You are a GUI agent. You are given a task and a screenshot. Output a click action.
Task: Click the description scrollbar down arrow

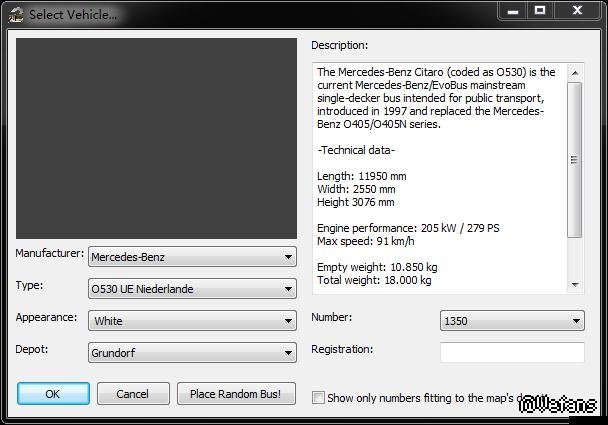575,285
